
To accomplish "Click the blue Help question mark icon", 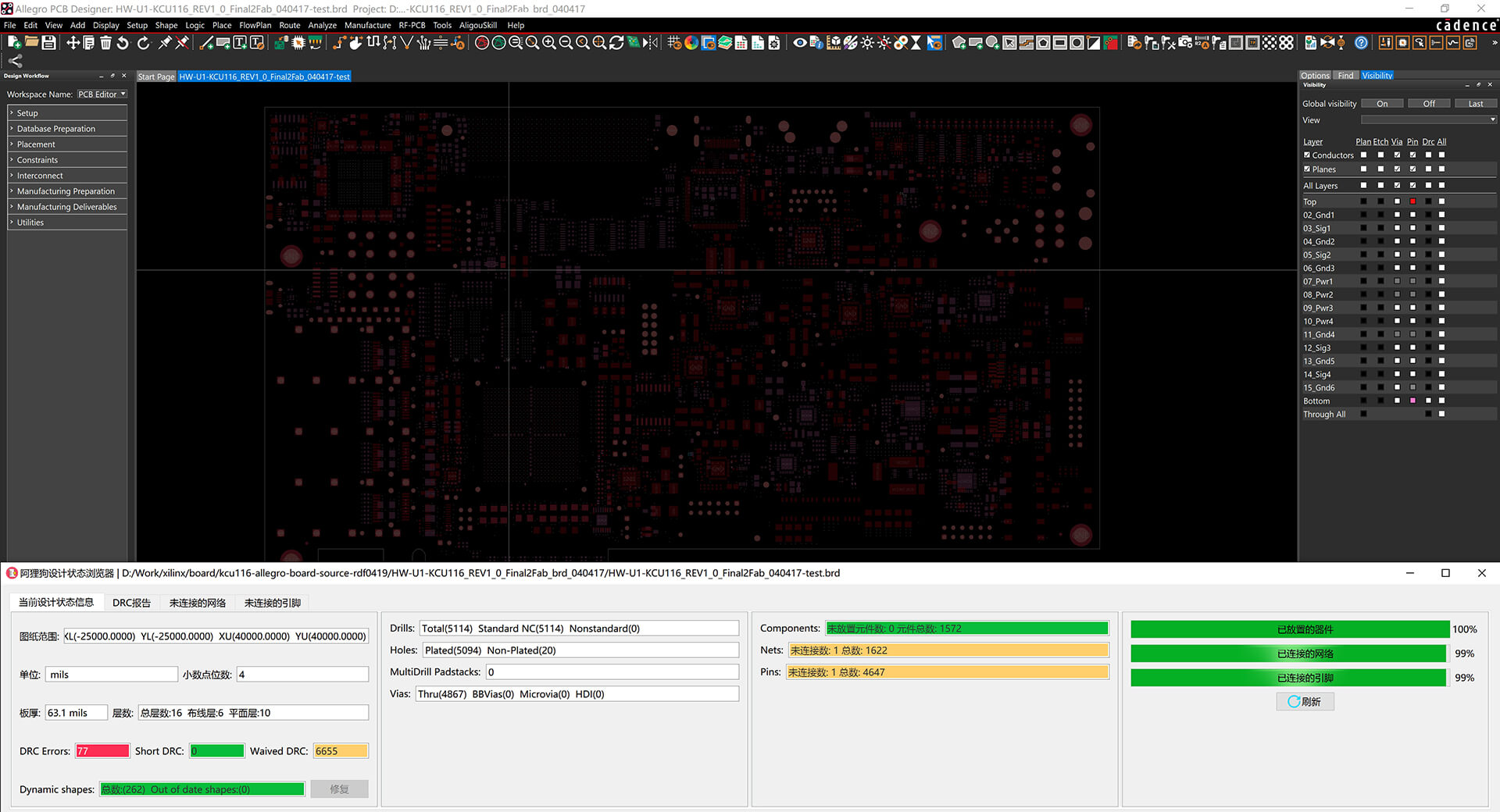I will pyautogui.click(x=1361, y=42).
